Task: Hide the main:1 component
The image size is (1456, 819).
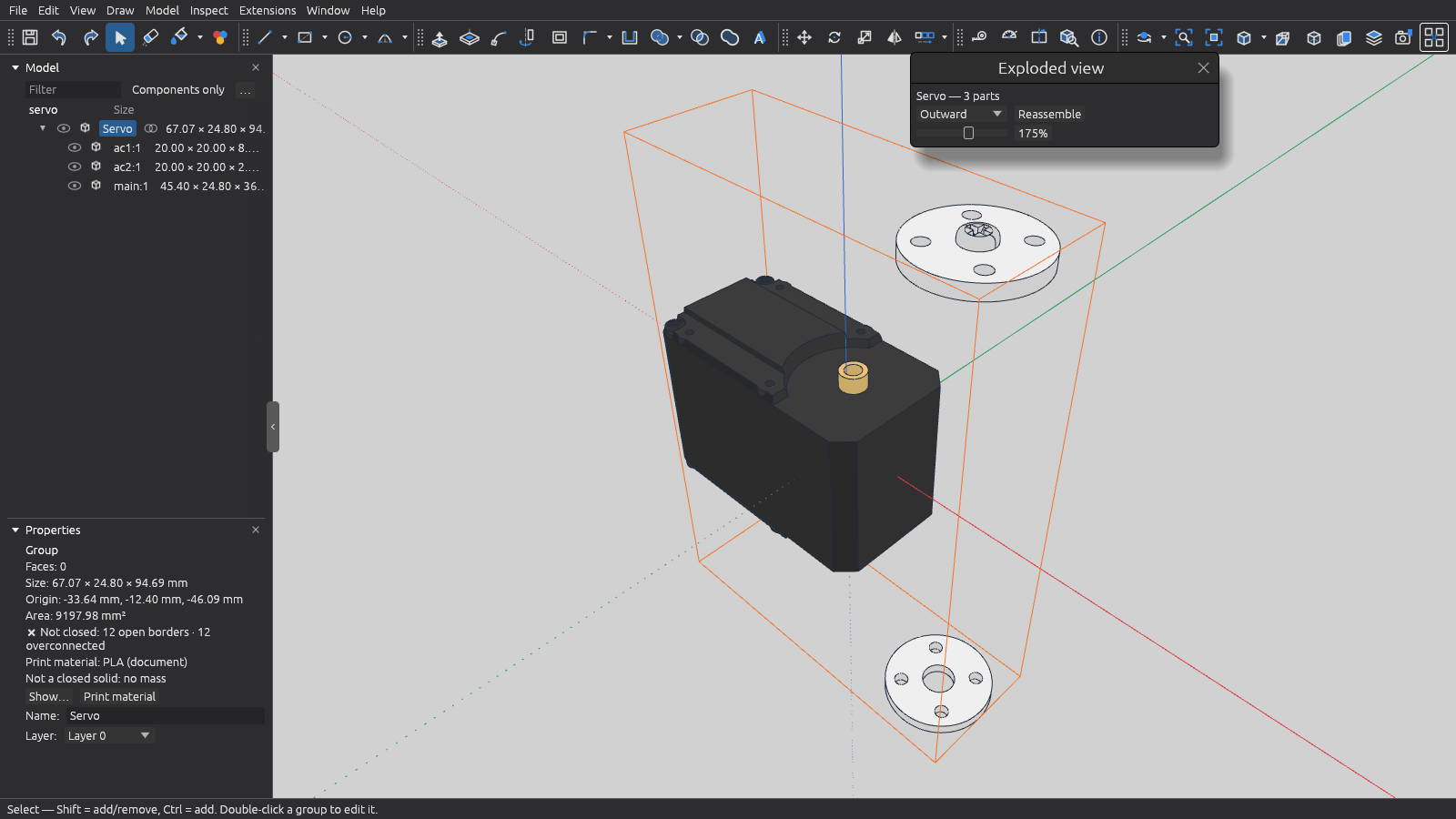Action: point(75,186)
